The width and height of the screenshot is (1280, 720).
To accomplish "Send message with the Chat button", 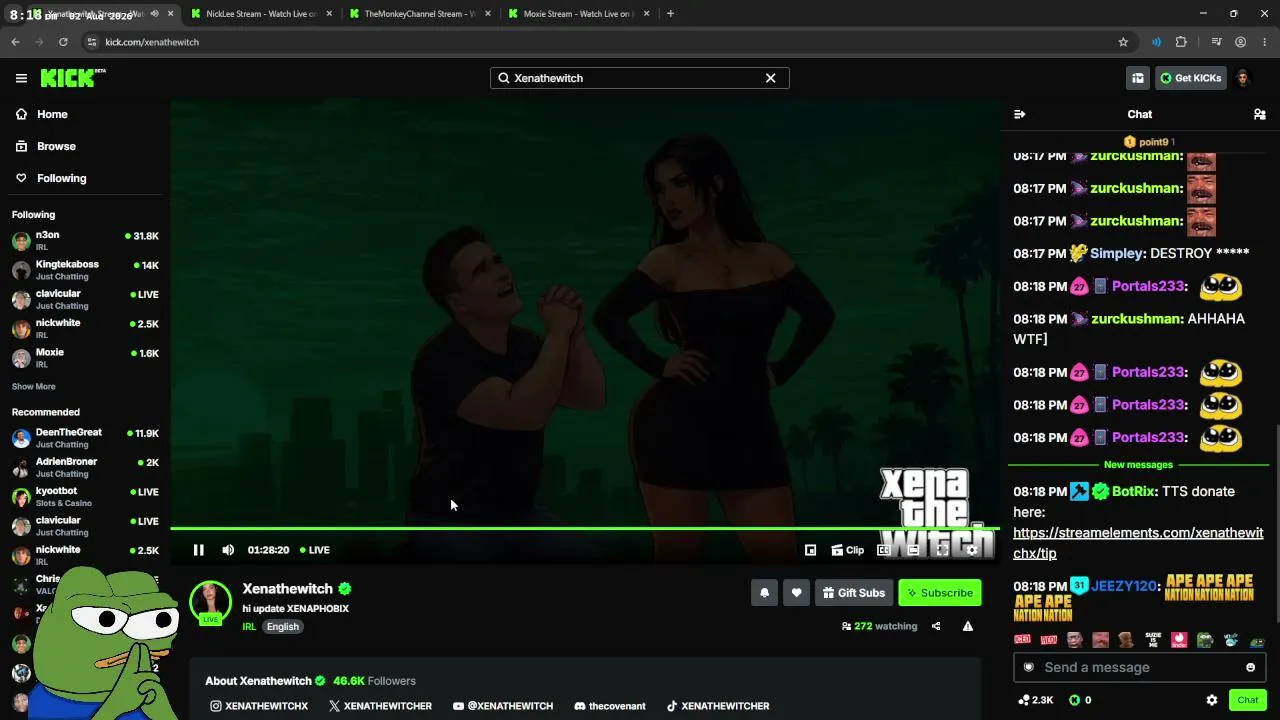I will pos(1248,700).
